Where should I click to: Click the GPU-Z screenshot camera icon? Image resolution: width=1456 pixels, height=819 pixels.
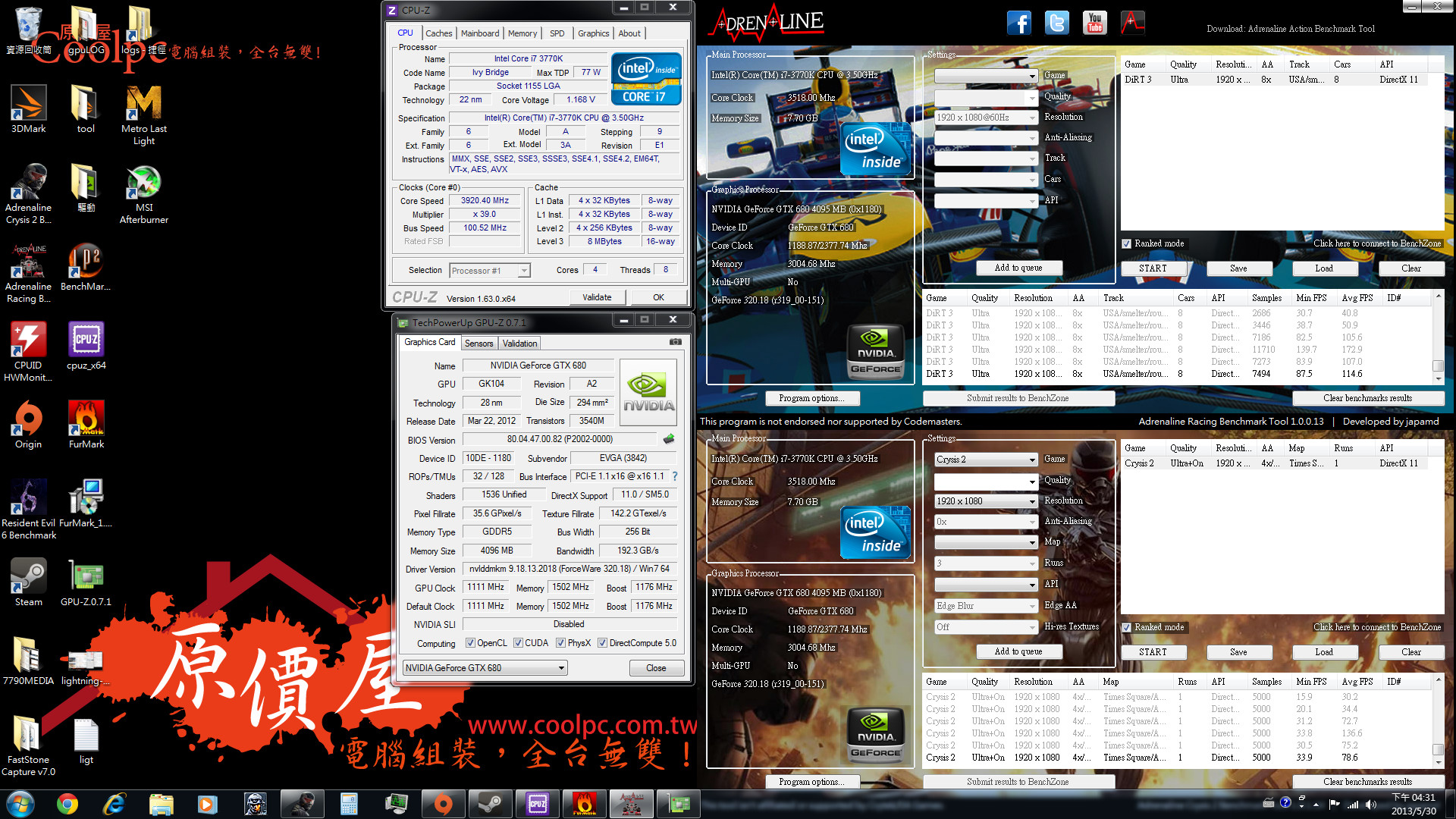click(x=675, y=342)
